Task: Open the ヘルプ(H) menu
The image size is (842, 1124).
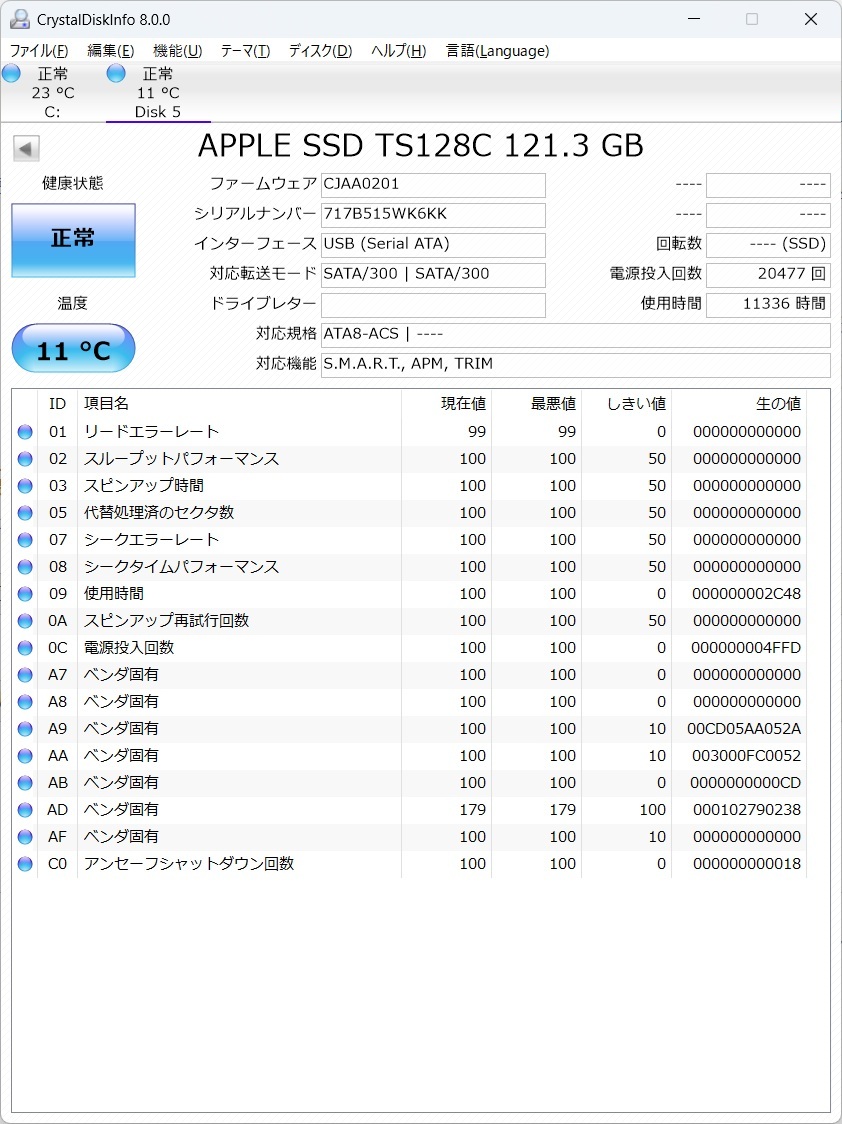Action: (x=398, y=51)
